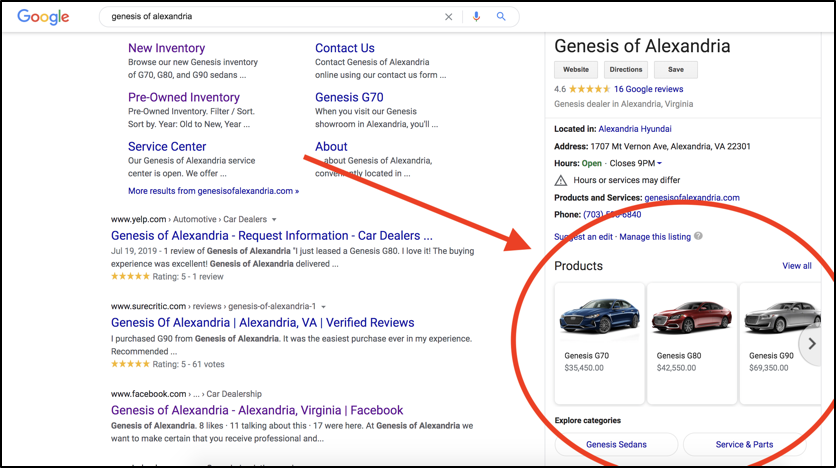Click the Google logo
This screenshot has height=468, width=836.
[43, 17]
